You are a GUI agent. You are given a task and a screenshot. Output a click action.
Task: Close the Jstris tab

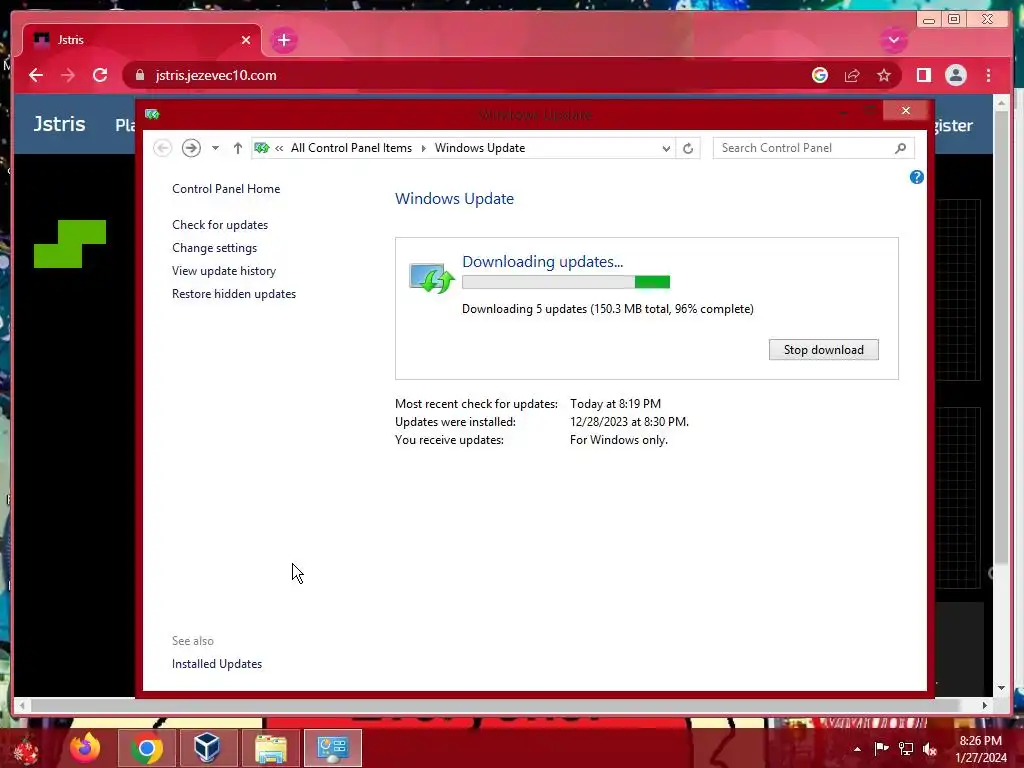pyautogui.click(x=246, y=40)
